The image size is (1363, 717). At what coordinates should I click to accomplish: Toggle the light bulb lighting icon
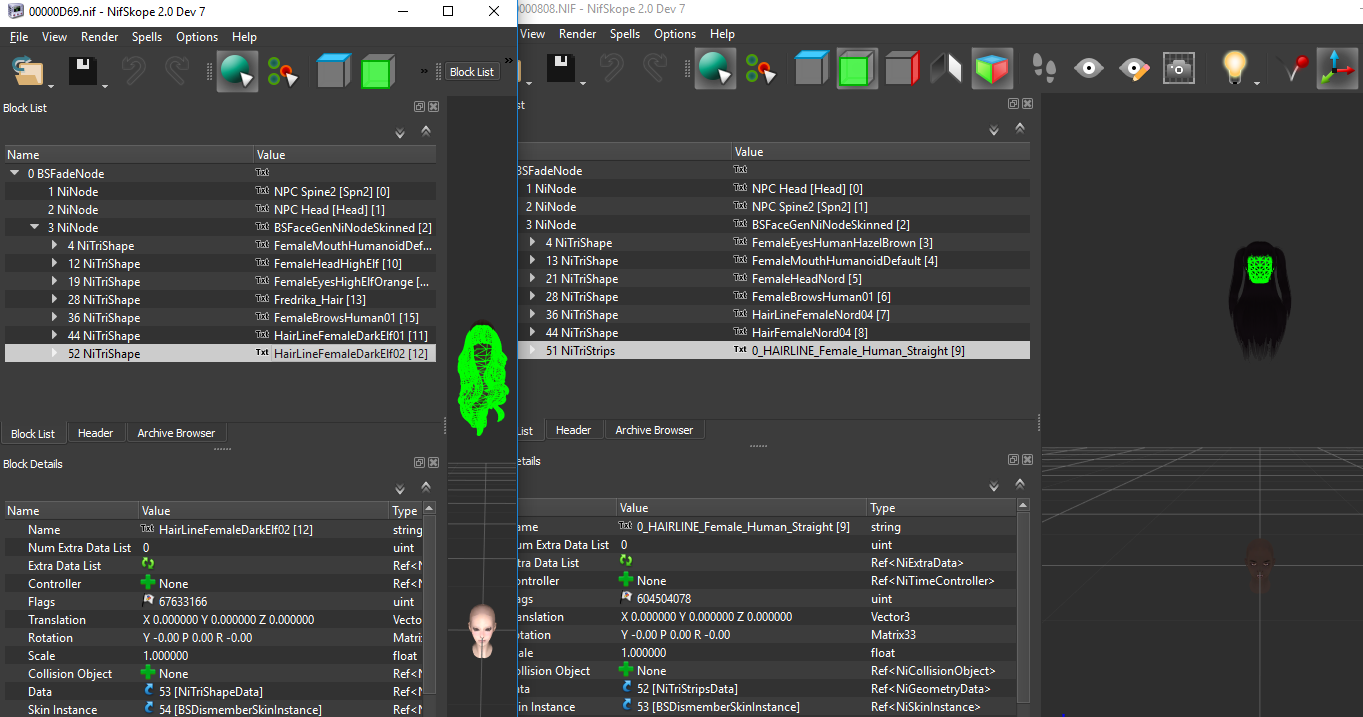pos(1235,68)
